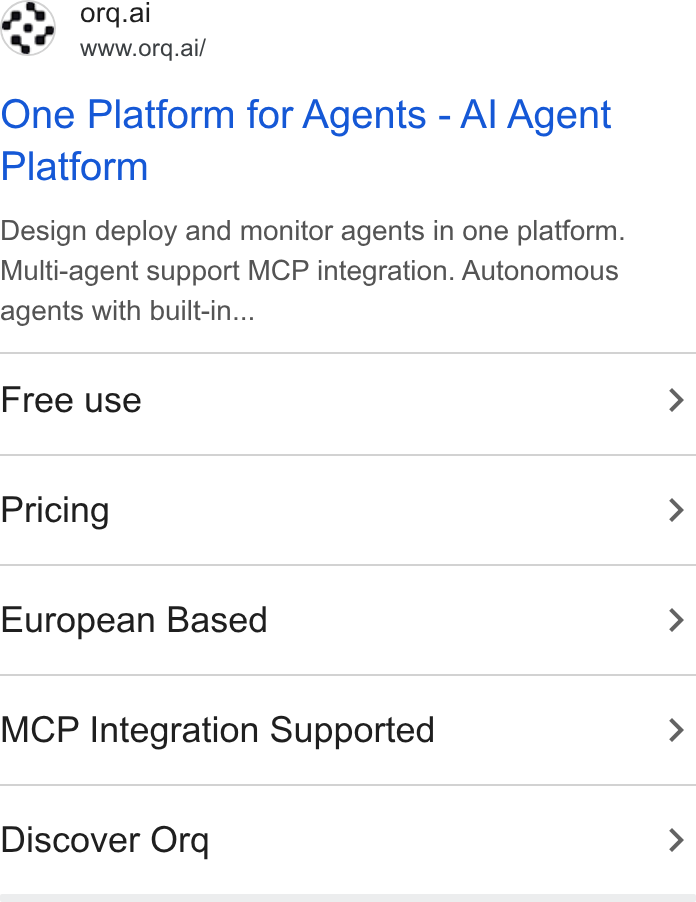Viewport: 696px width, 902px height.
Task: Click the chevron next to MCP Integration Supported
Action: [x=676, y=730]
